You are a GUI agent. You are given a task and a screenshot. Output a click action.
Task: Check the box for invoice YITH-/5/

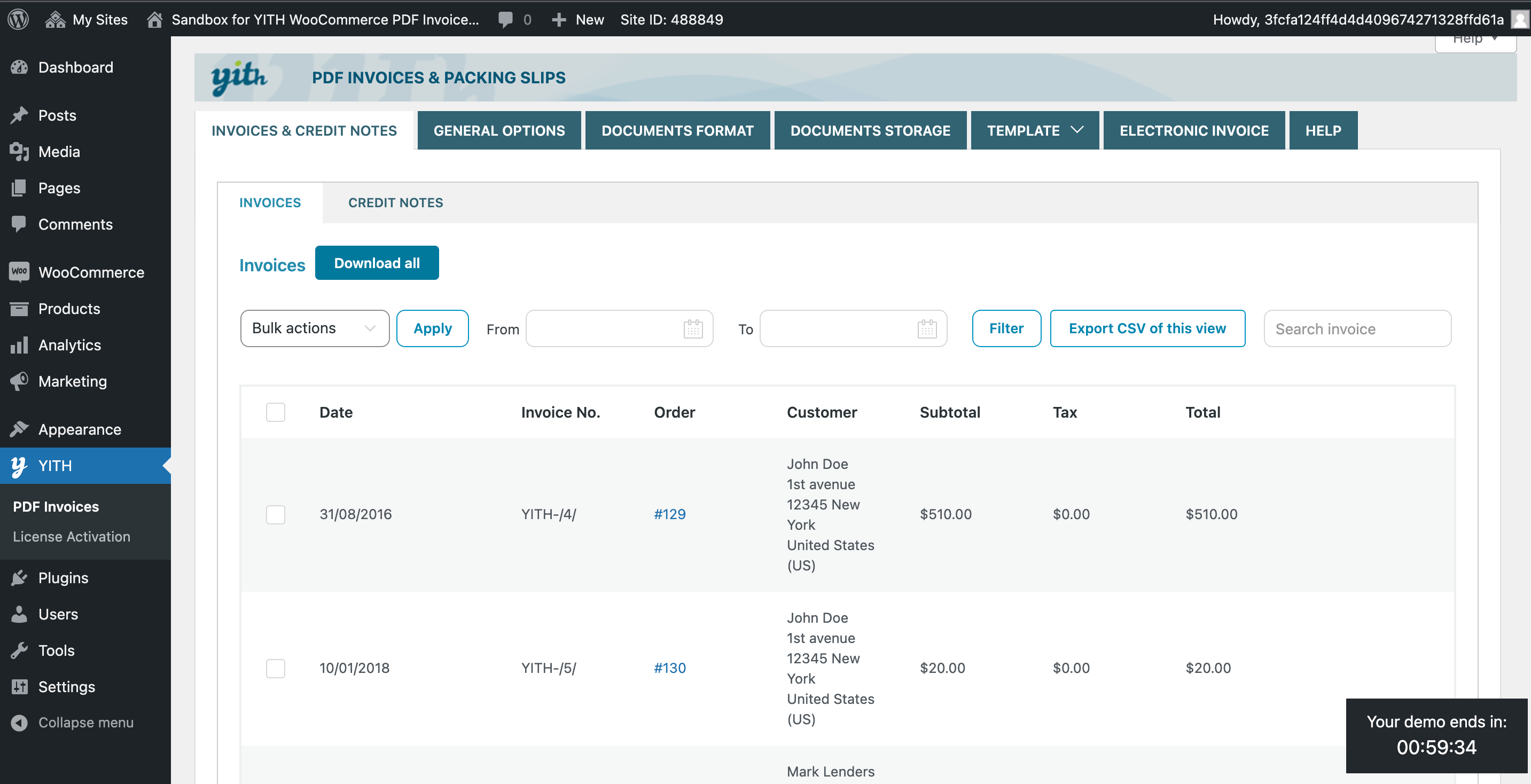pos(276,668)
